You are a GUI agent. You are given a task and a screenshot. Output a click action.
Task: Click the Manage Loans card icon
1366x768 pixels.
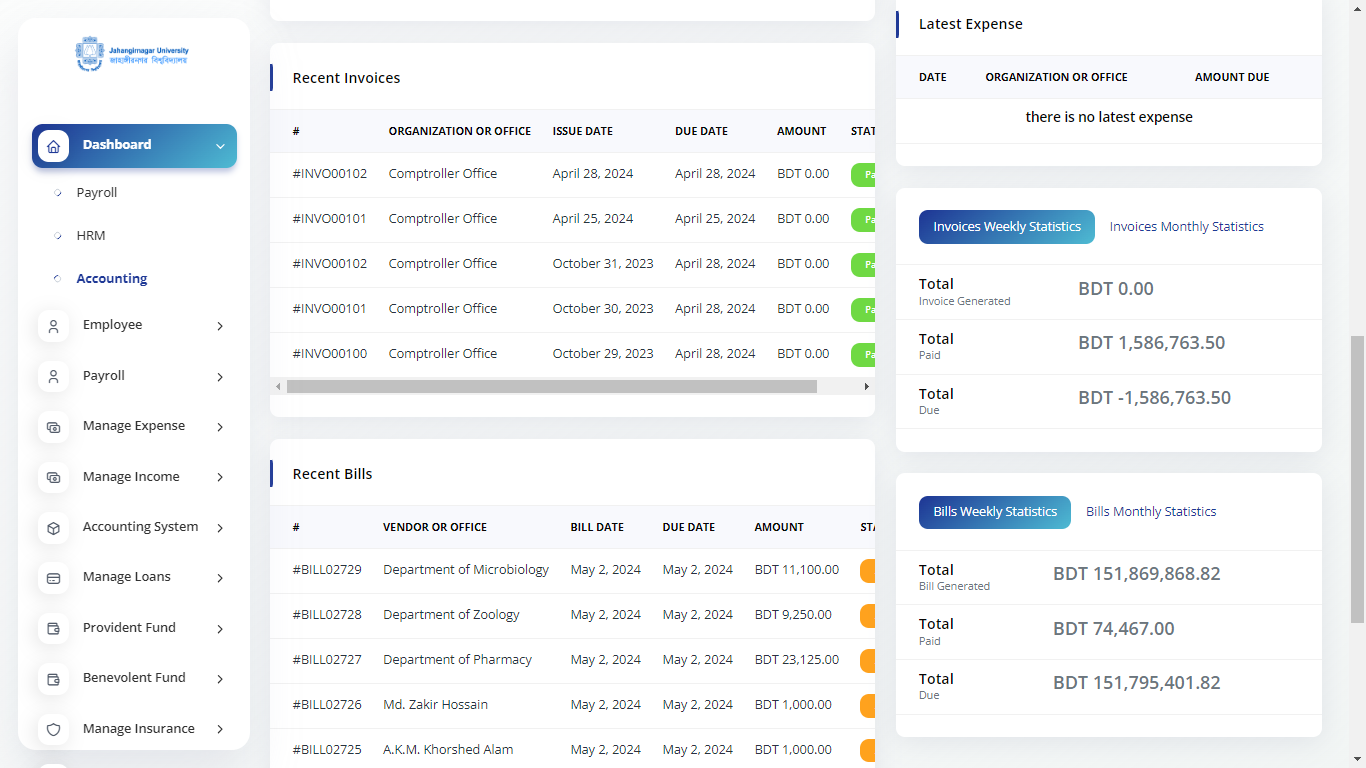54,578
